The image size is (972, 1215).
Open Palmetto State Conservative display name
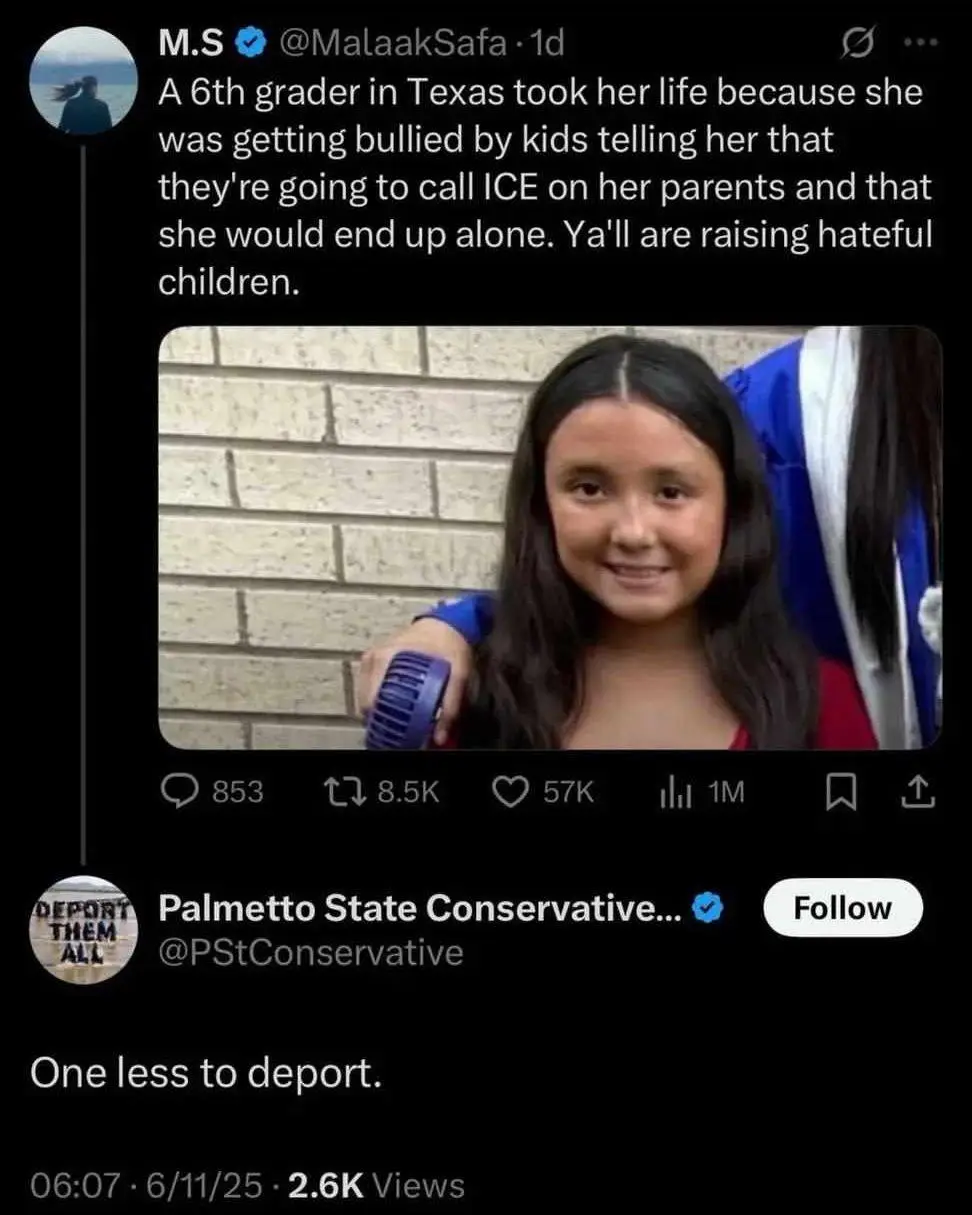click(421, 908)
